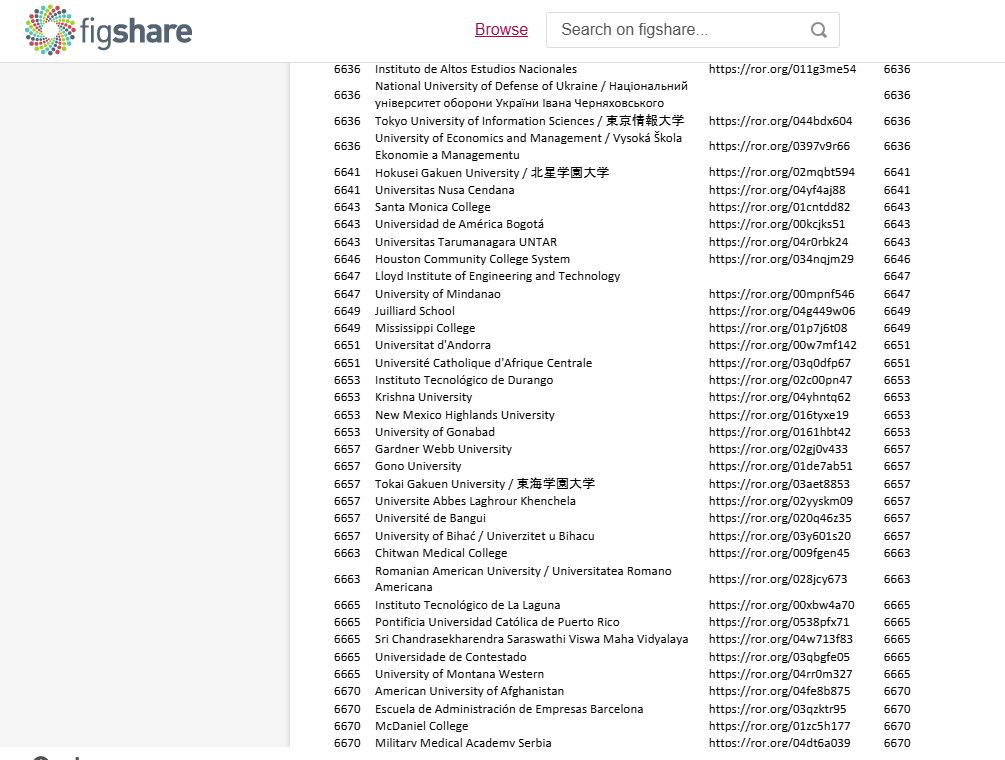Image resolution: width=1005 pixels, height=760 pixels.
Task: Click the figshare logo
Action: [x=108, y=30]
